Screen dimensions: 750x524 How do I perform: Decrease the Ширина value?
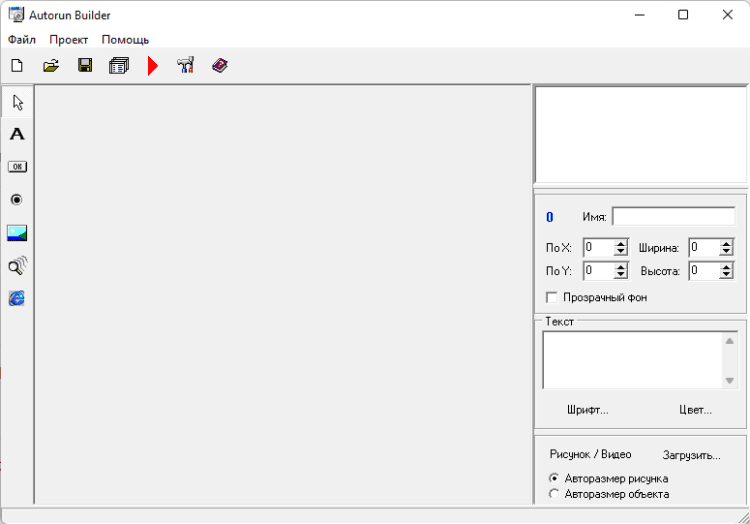[726, 251]
